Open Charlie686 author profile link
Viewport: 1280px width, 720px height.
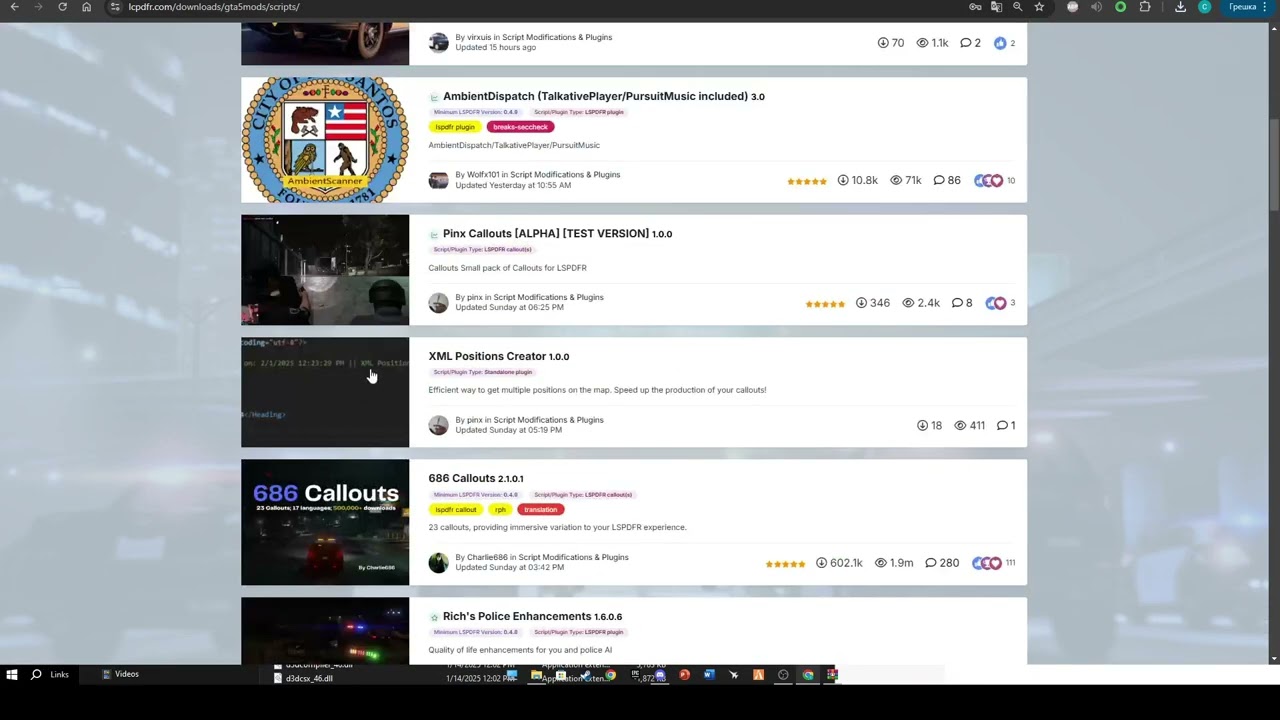pos(487,557)
